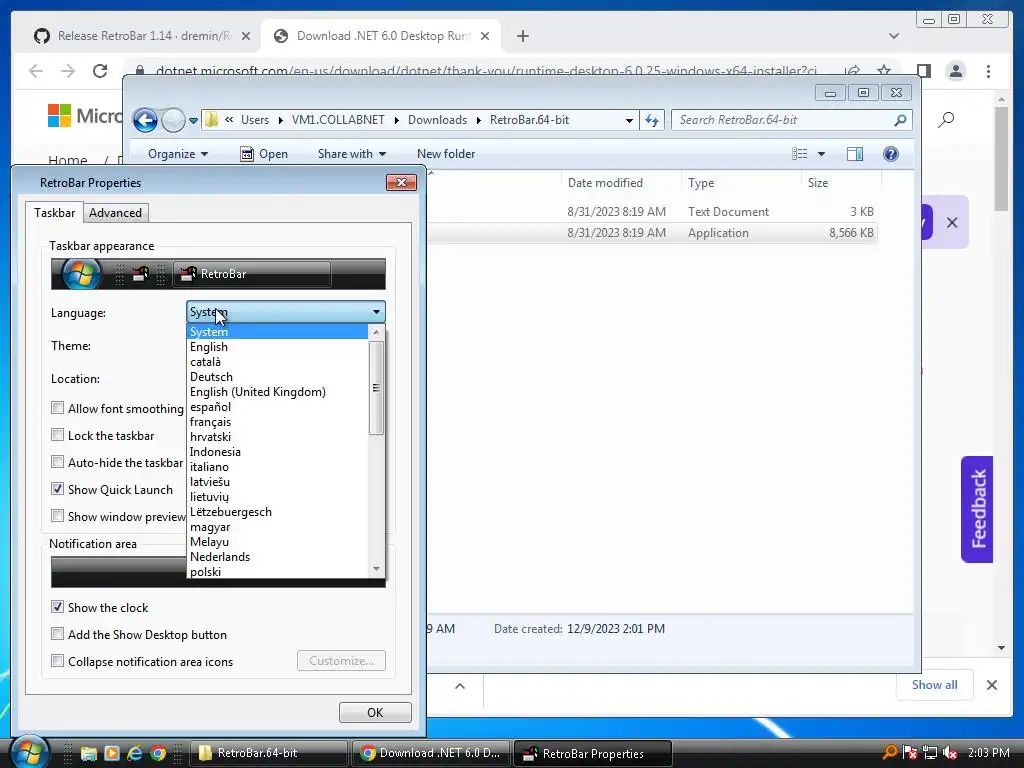Viewport: 1024px width, 768px height.
Task: Open Action Center flag icon in tray
Action: point(910,752)
